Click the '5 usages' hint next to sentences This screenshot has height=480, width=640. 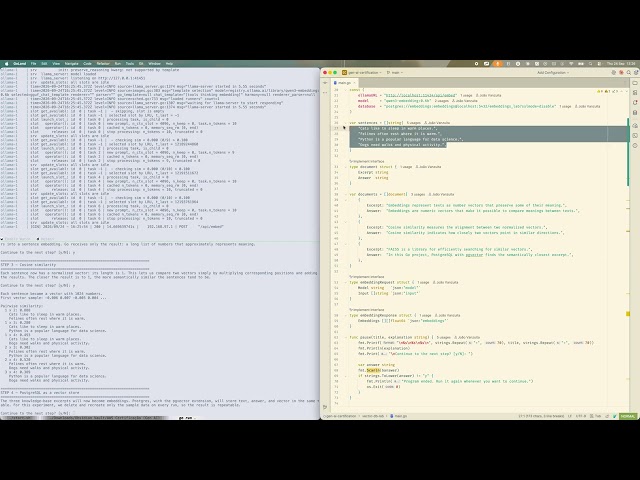pyautogui.click(x=414, y=122)
